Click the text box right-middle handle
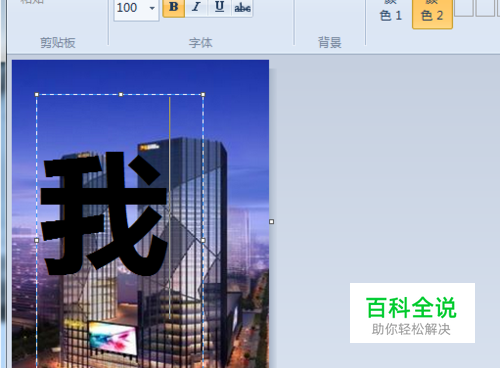Screen dimensions: 500x368 pyautogui.click(x=203, y=240)
